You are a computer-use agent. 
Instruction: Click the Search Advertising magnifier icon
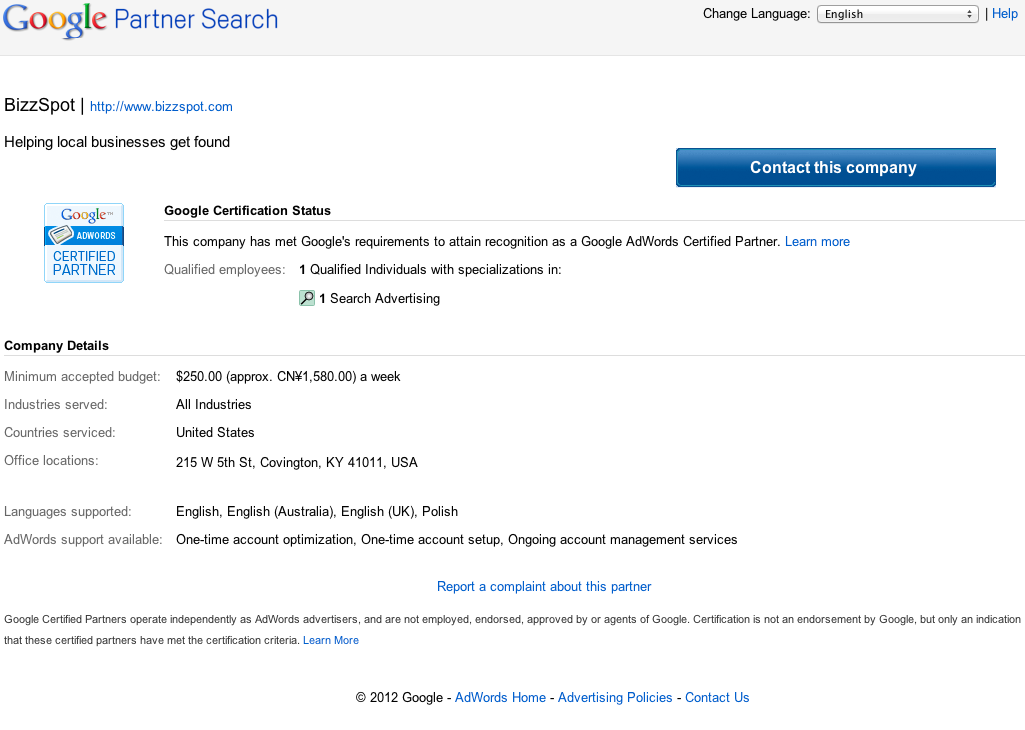pyautogui.click(x=307, y=298)
